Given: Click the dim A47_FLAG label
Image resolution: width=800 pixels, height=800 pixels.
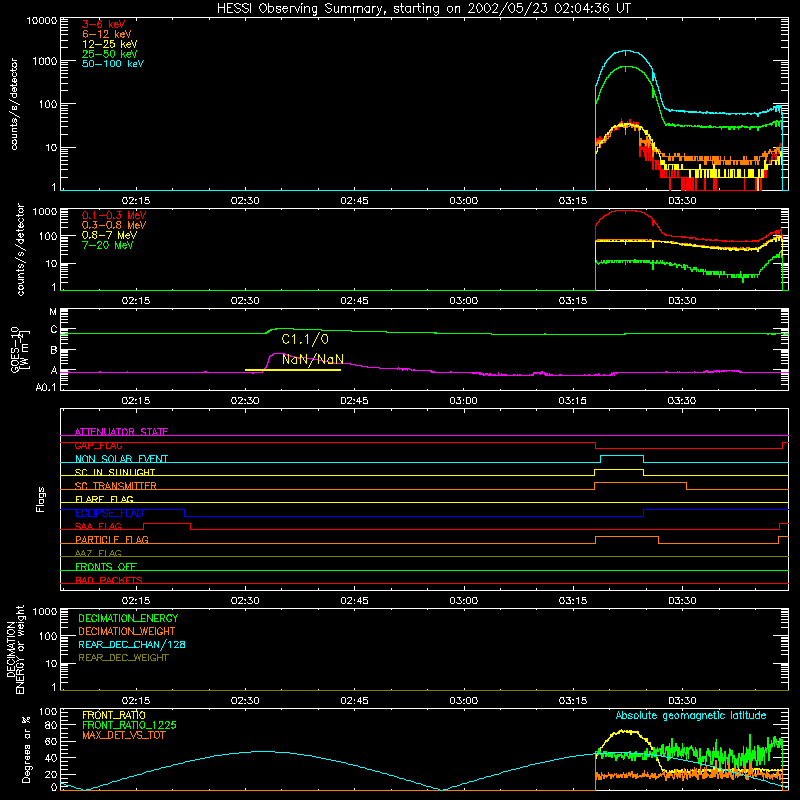Looking at the screenshot, I should tap(98, 553).
